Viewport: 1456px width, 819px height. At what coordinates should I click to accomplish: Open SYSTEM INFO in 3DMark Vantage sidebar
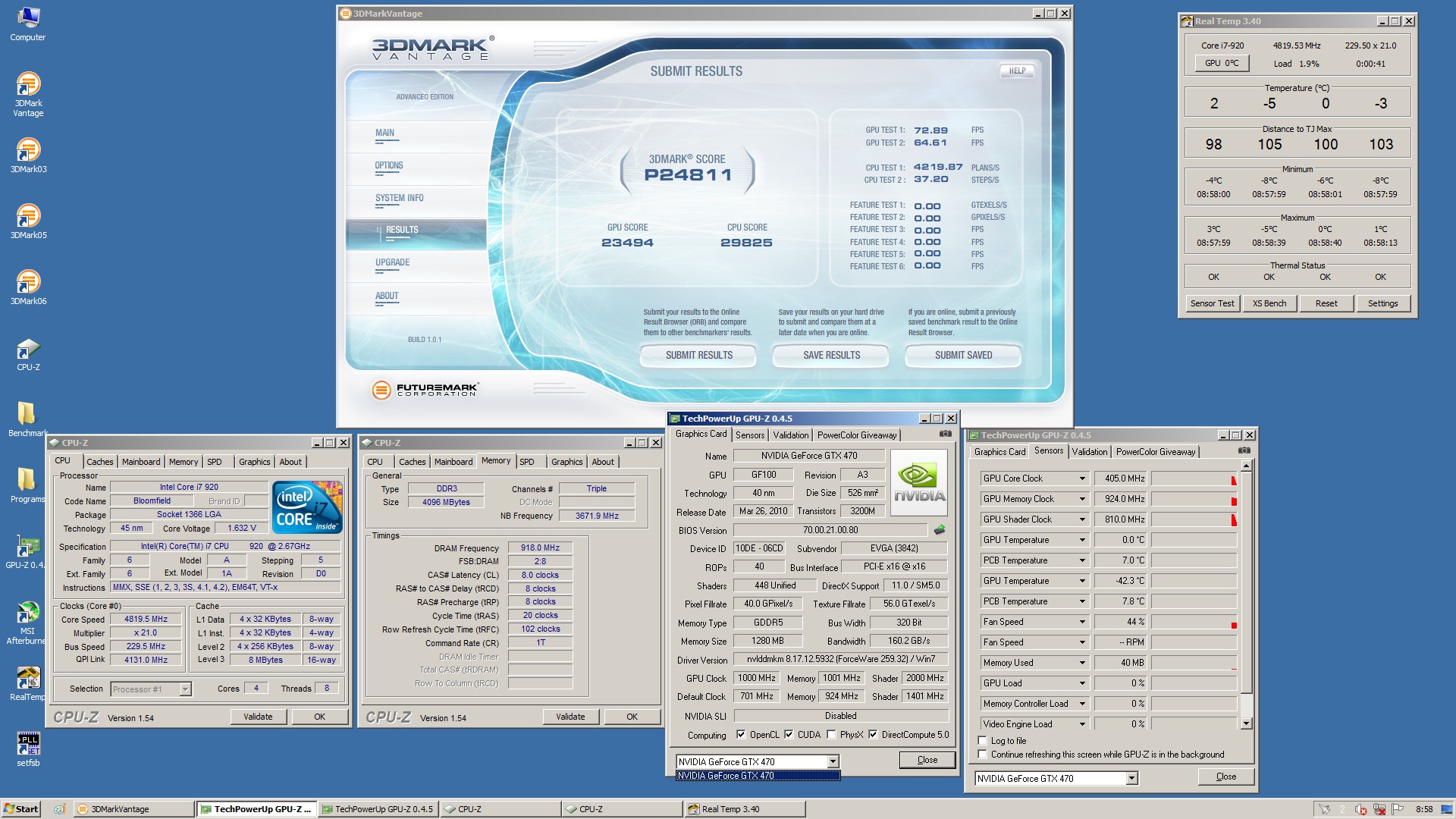[400, 198]
